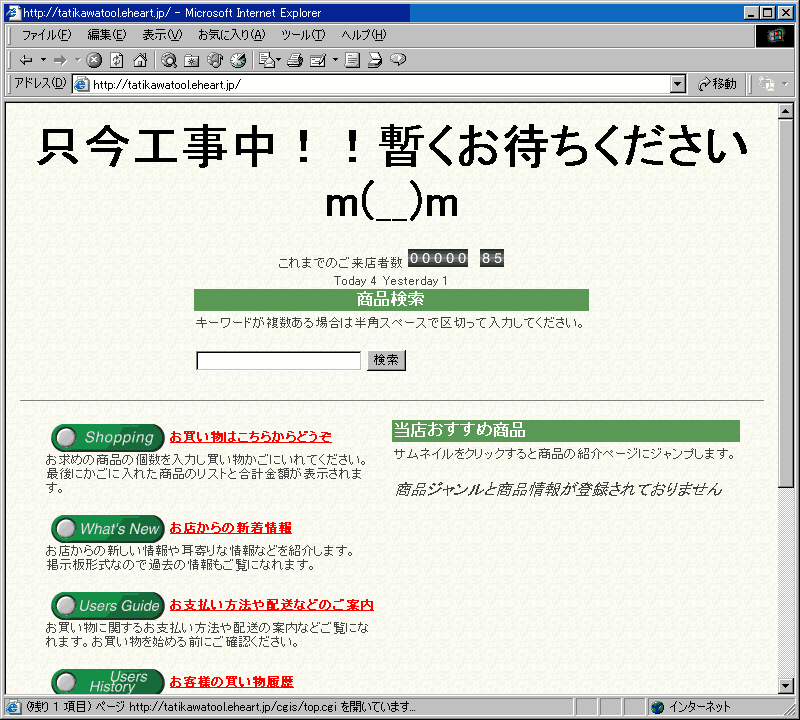800x720 pixels.
Task: Click the notepad document toolbar icon
Action: tap(352, 60)
